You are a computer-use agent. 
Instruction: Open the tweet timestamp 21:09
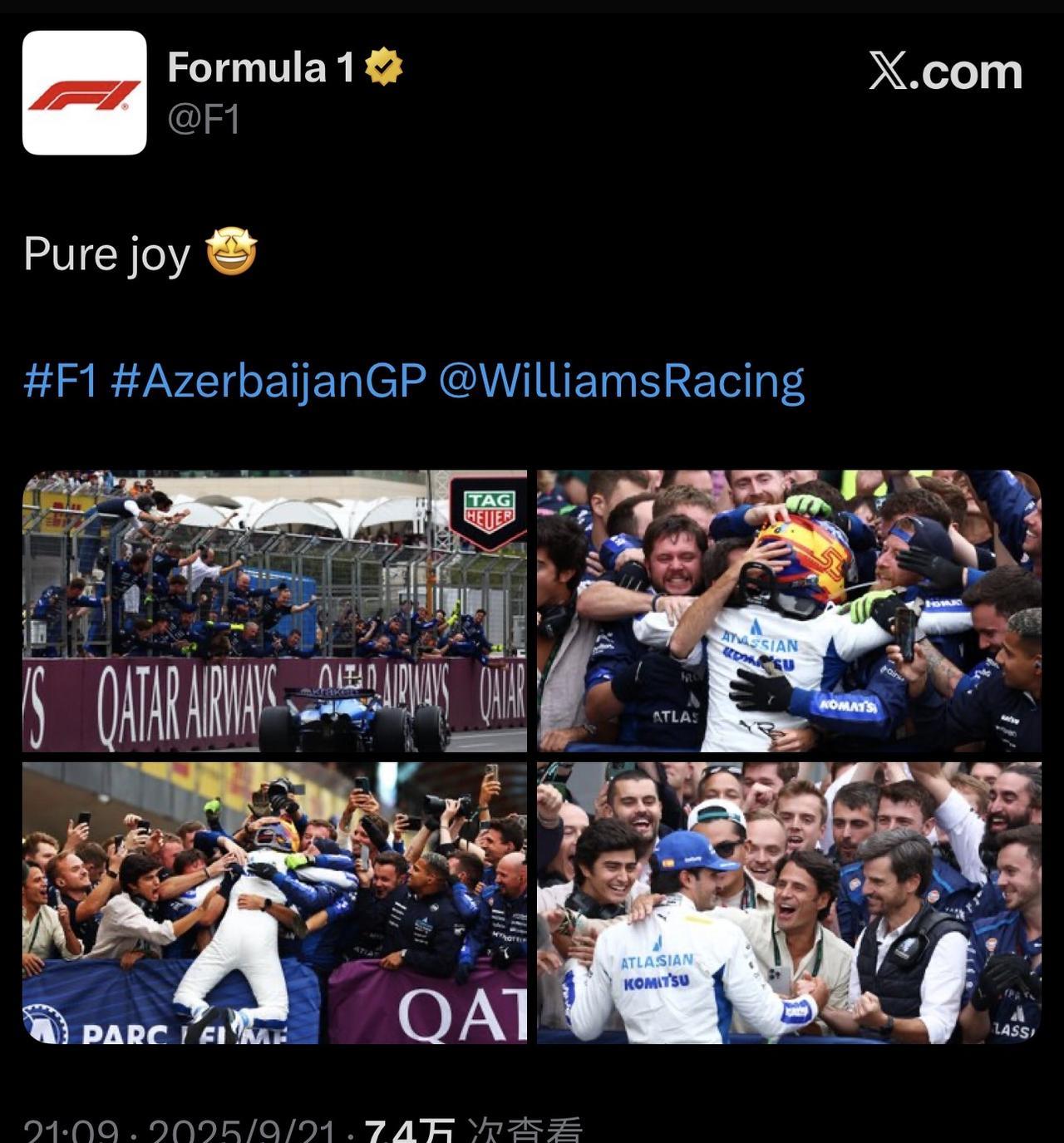(71, 1132)
